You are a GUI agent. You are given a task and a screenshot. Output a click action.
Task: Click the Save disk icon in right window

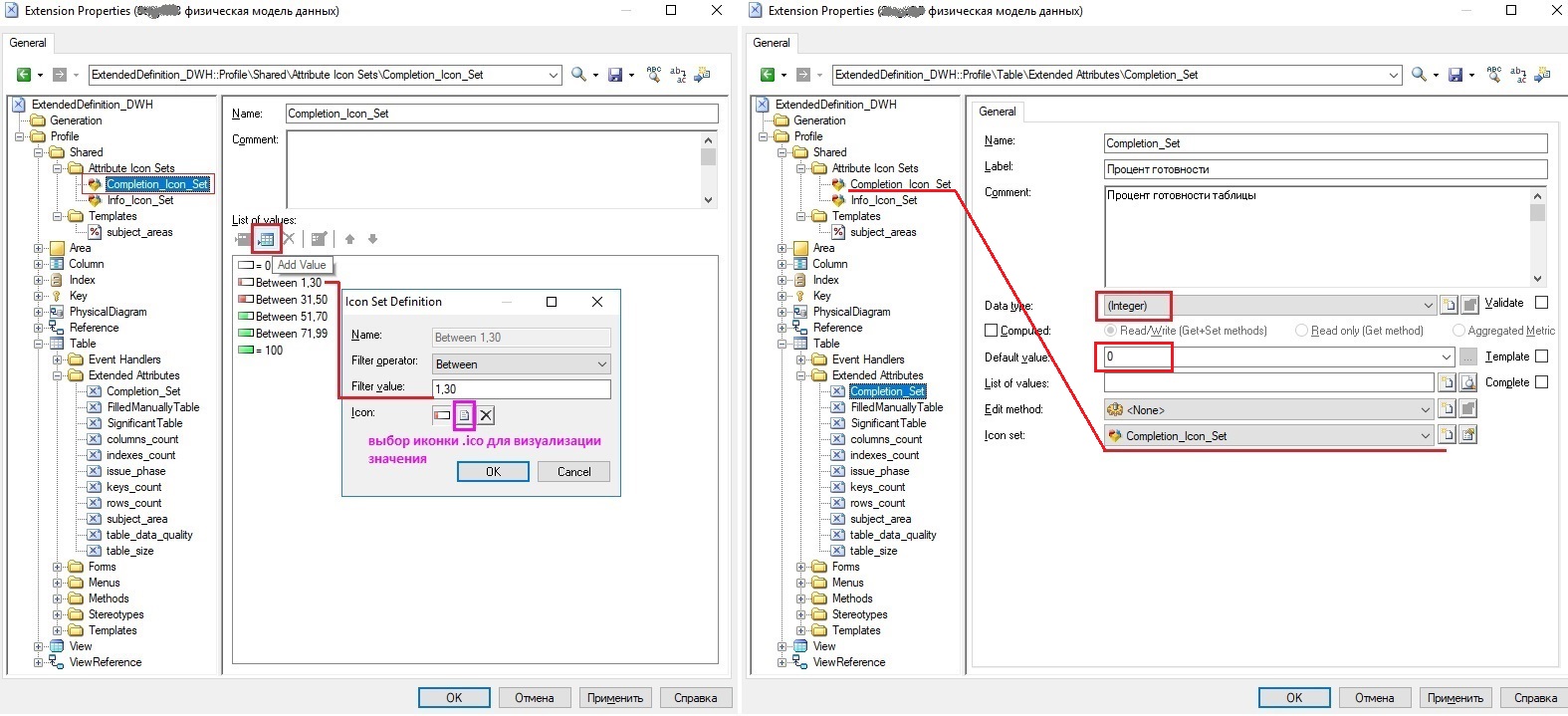pos(1456,75)
